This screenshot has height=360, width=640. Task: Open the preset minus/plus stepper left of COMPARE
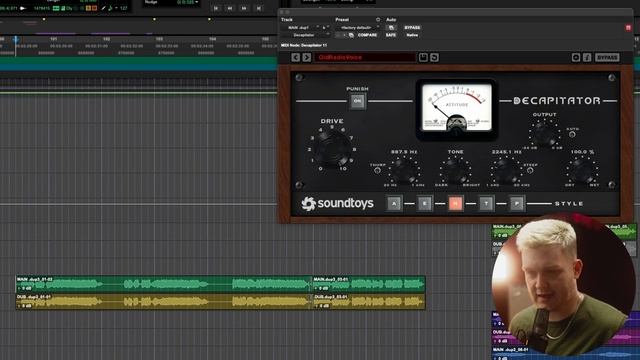coord(341,35)
